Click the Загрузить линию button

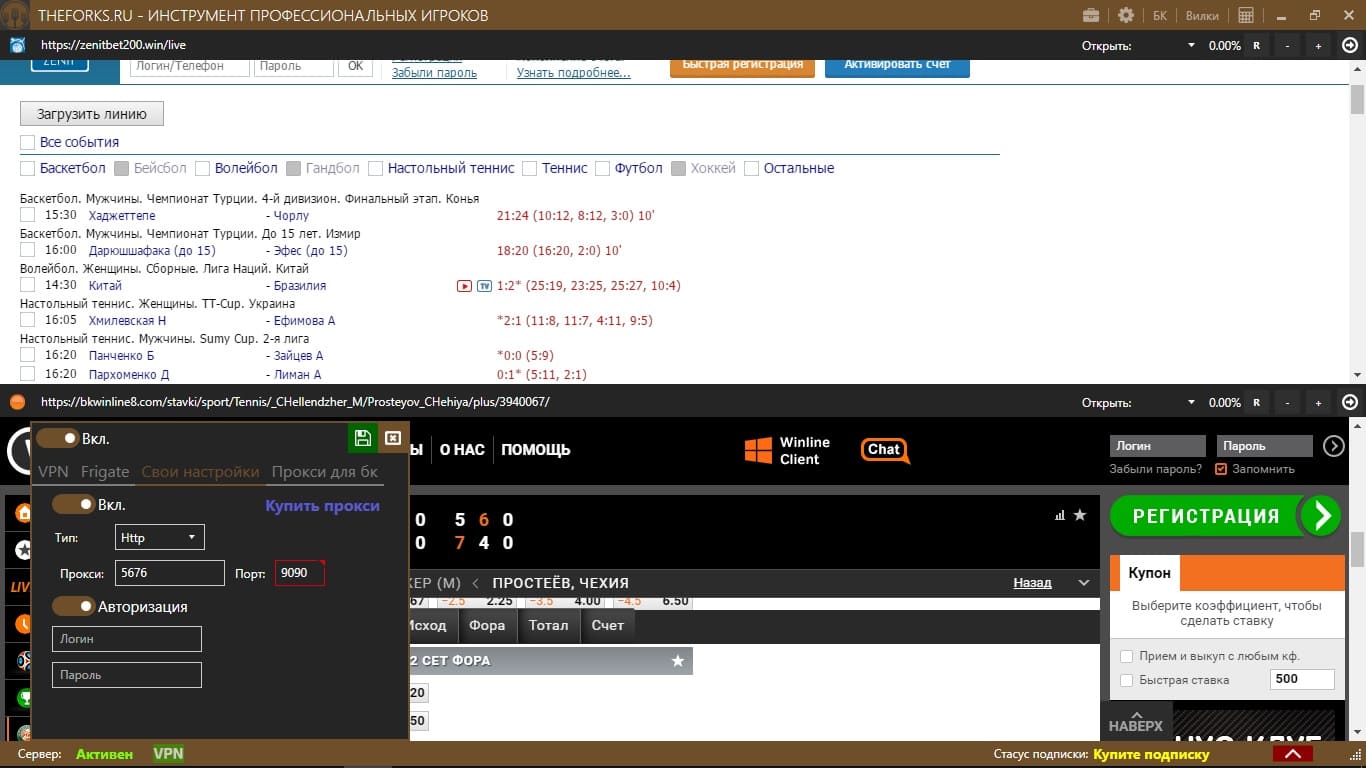coord(92,114)
